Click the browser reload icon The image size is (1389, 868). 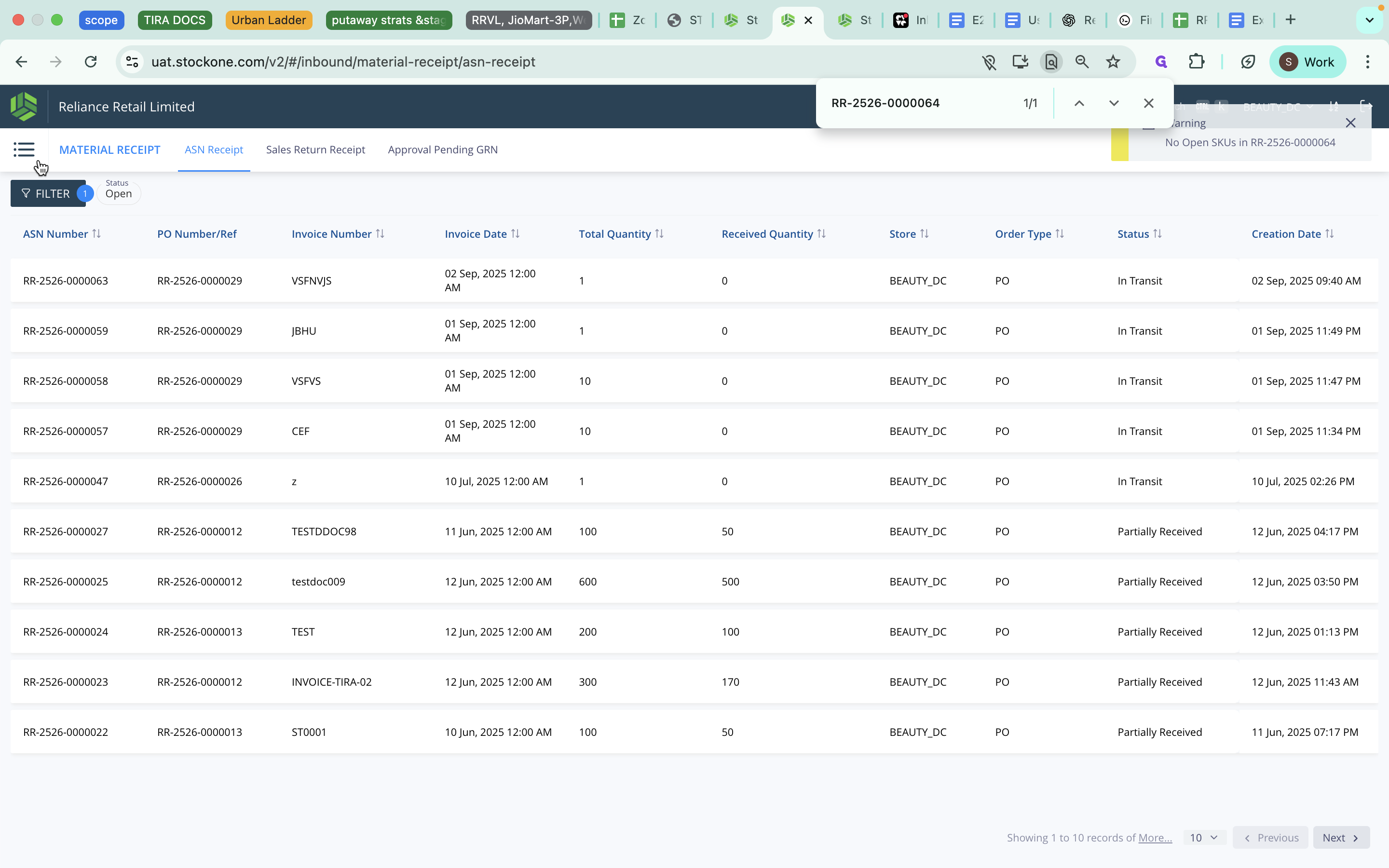(x=91, y=62)
